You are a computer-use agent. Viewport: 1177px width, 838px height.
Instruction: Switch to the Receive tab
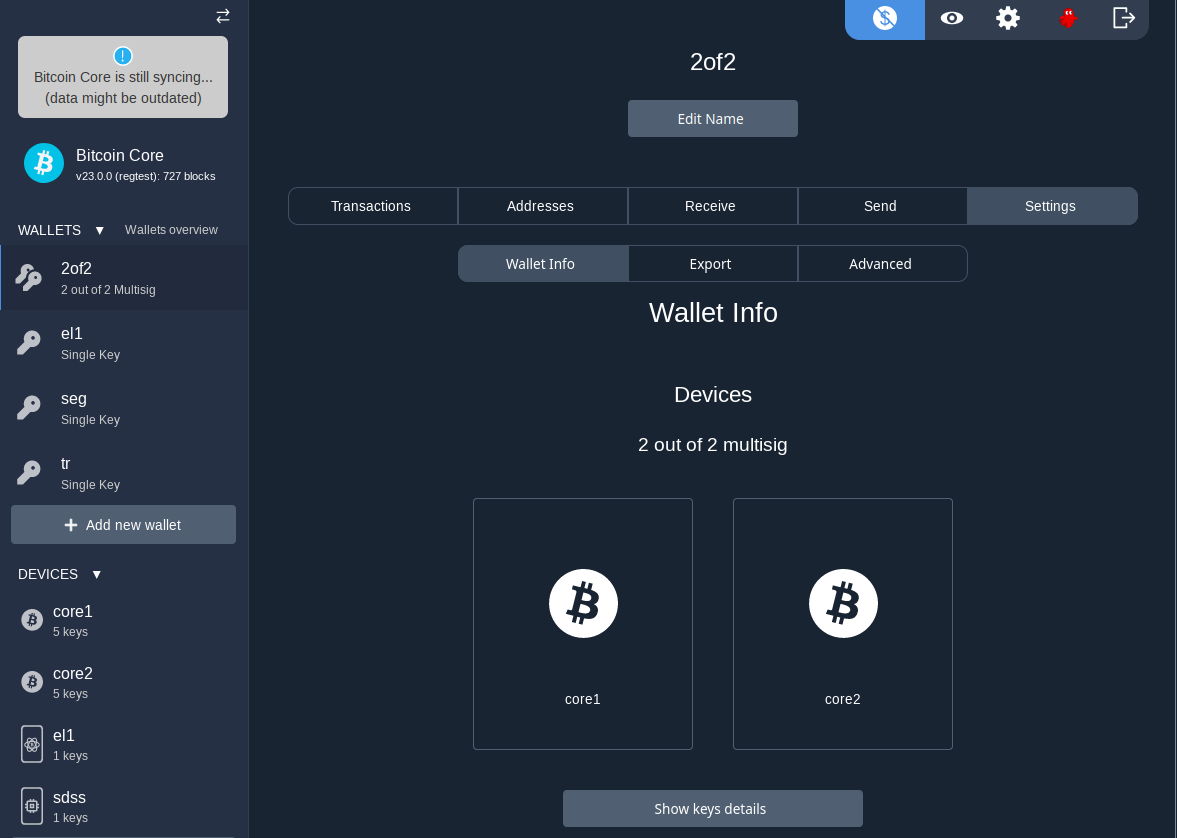point(712,206)
